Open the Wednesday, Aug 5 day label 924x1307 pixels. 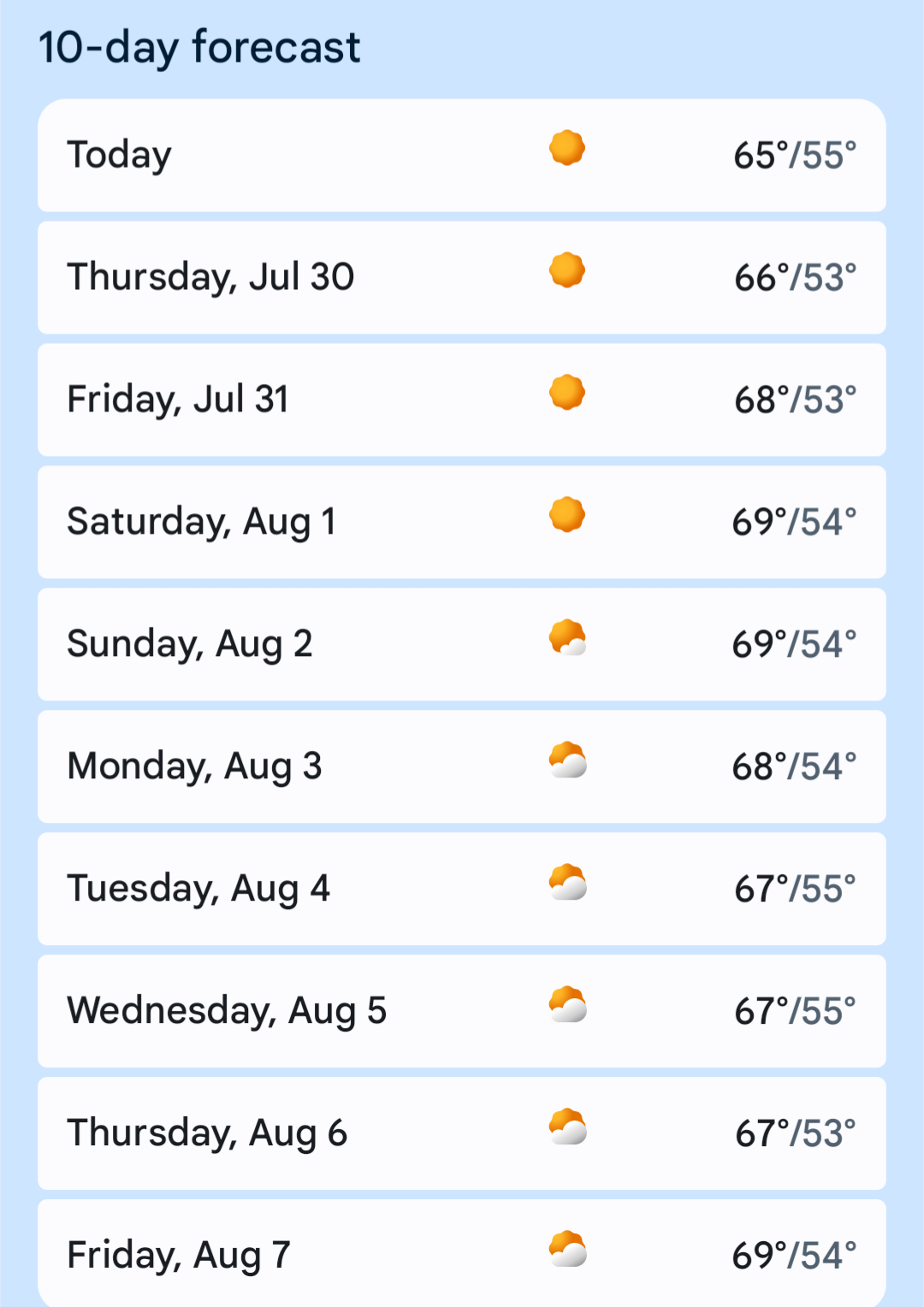coord(227,1011)
